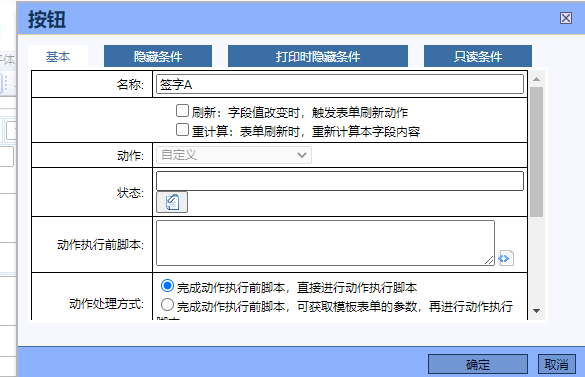The height and width of the screenshot is (377, 585).
Task: Enable the 重计算 checkbox
Action: coord(182,130)
